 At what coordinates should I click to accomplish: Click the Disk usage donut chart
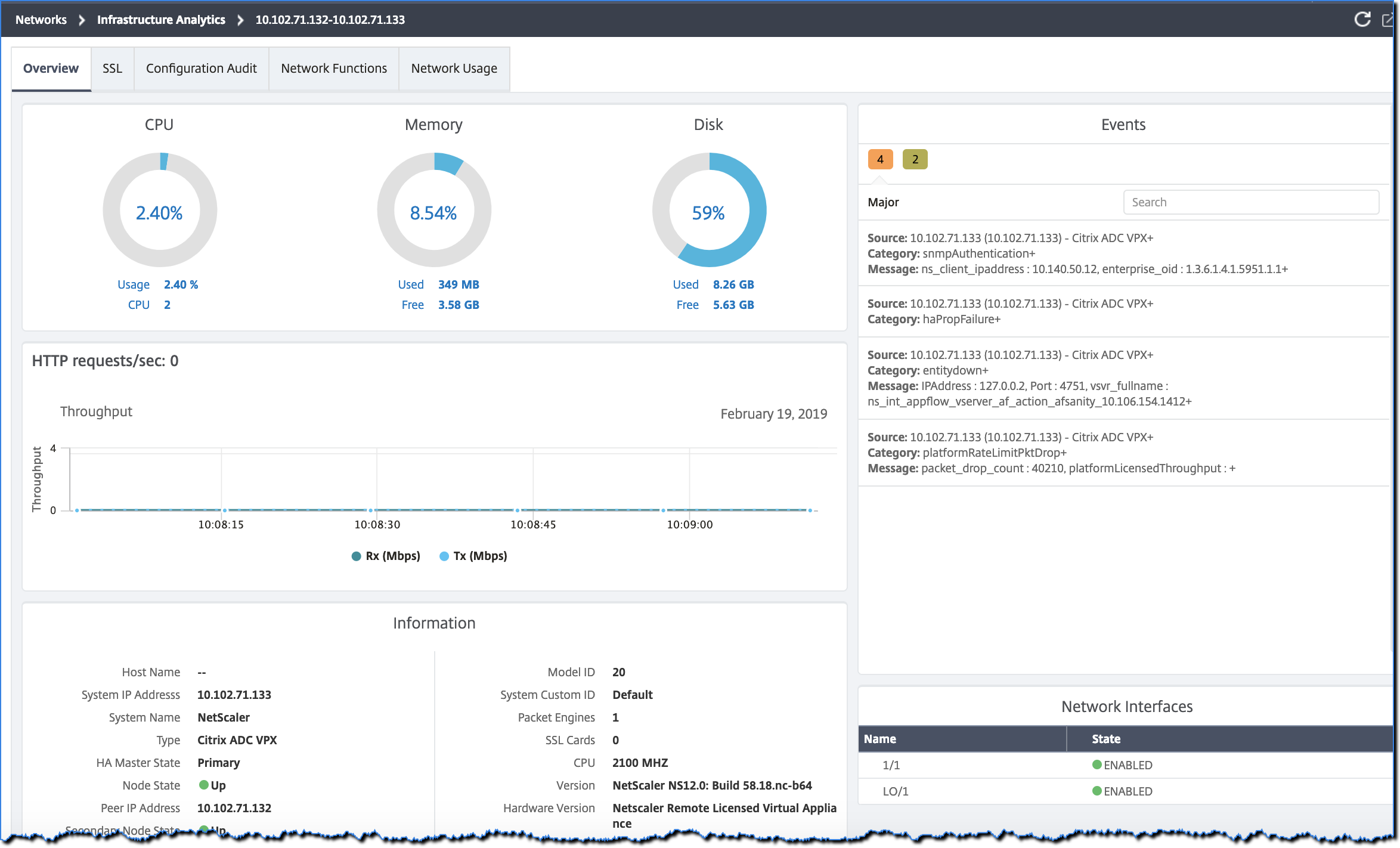pos(708,210)
